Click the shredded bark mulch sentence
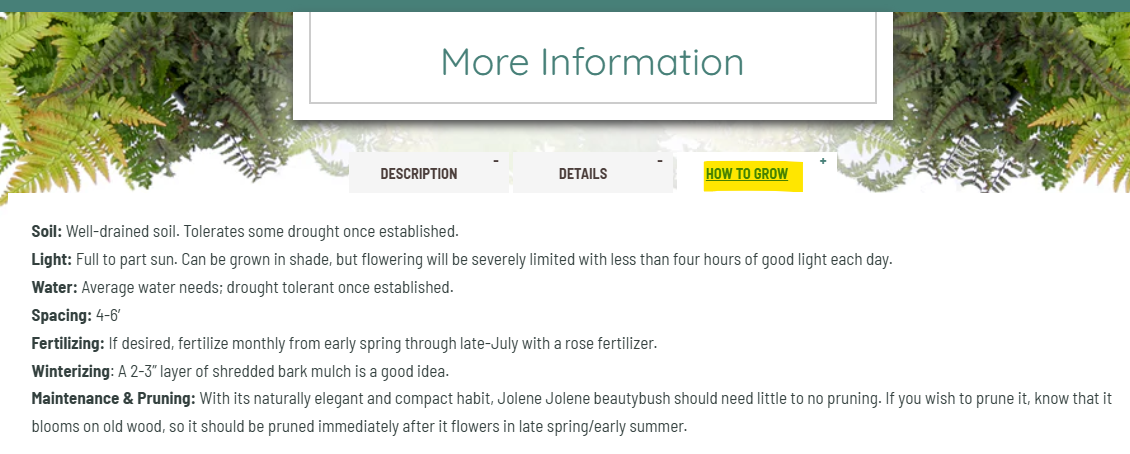The image size is (1130, 454). 284,371
